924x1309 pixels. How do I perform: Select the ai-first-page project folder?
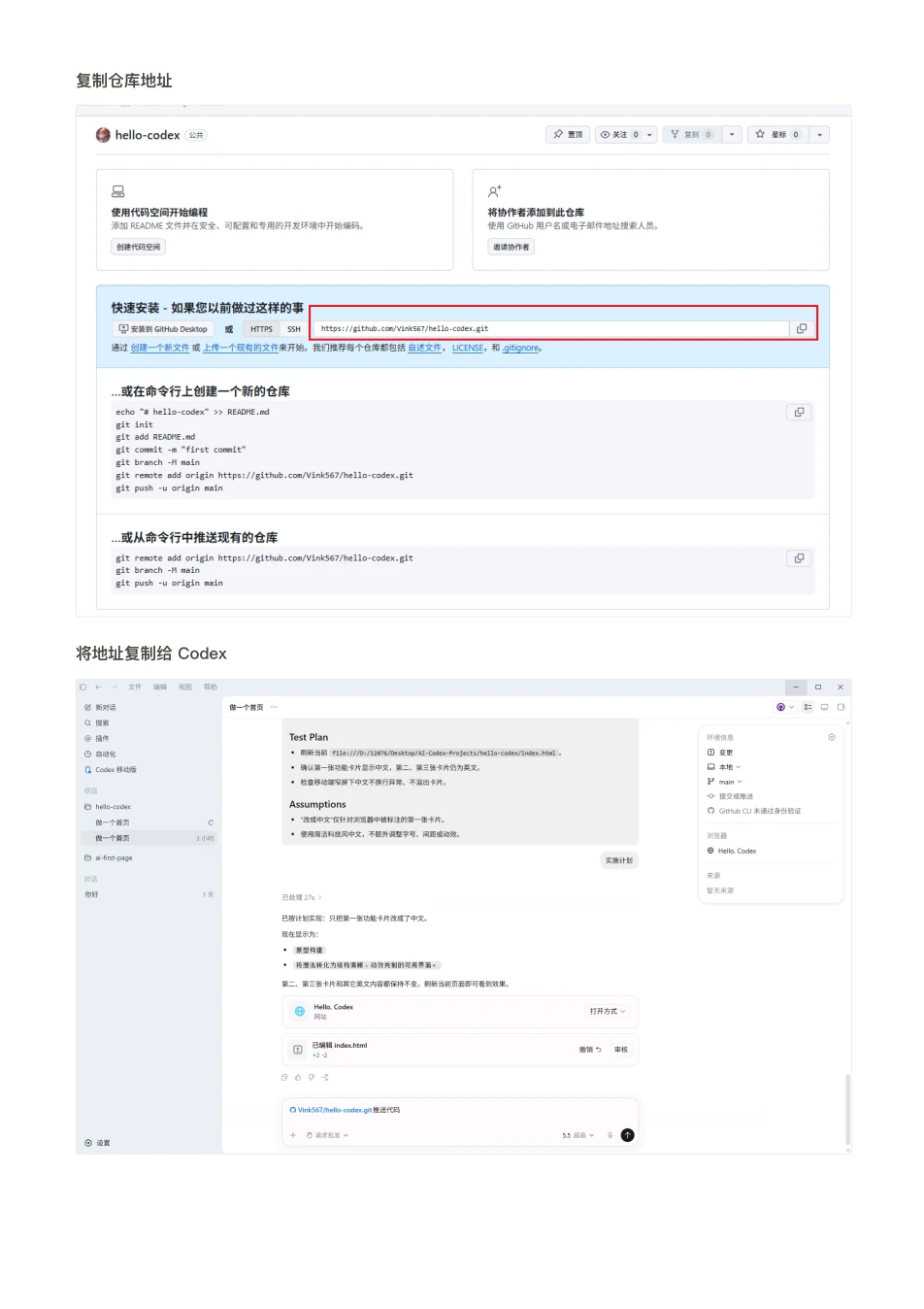(x=109, y=857)
